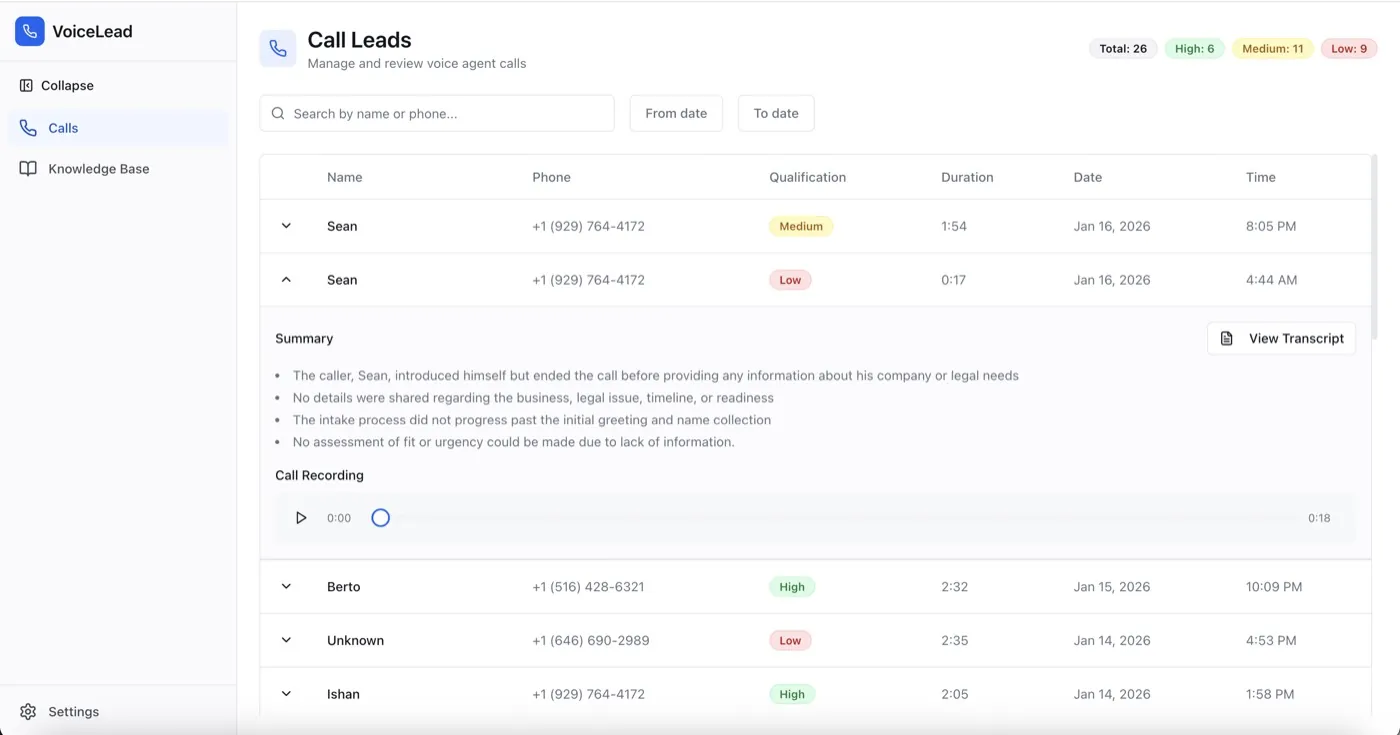
Task: Open Knowledge Base in the sidebar
Action: point(118,169)
